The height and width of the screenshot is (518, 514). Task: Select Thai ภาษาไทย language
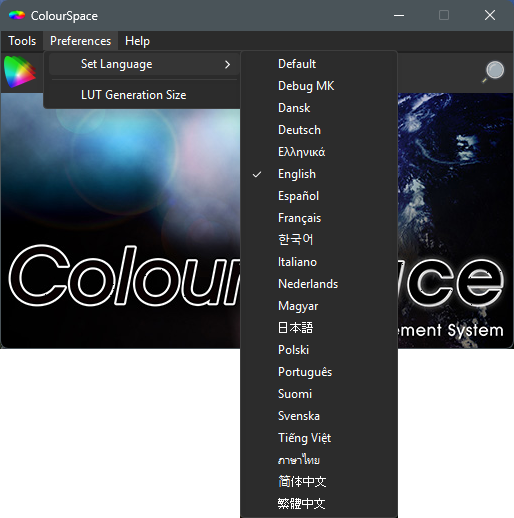[319, 460]
